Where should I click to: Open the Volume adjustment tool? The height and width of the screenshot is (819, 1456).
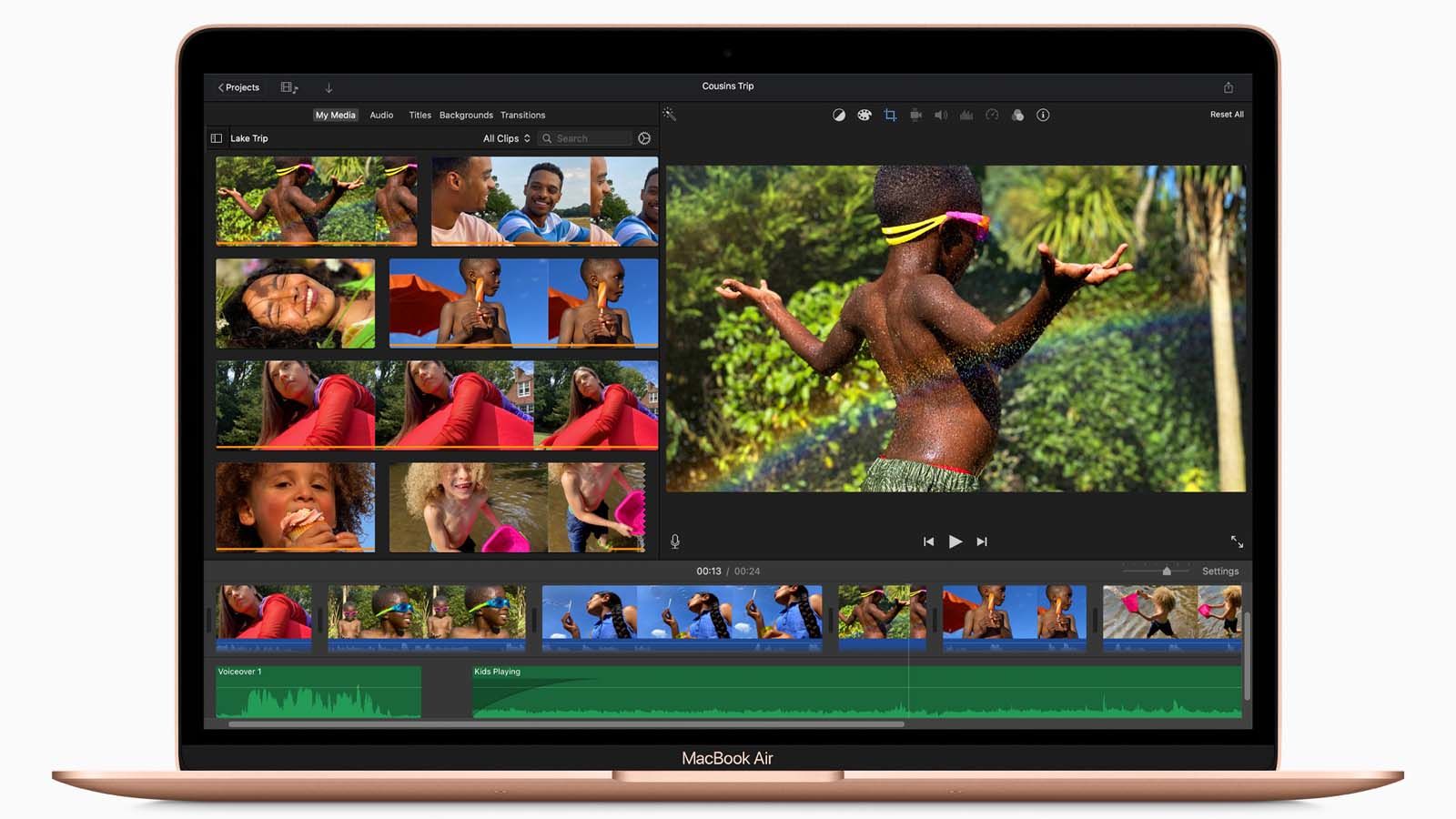pos(941,115)
